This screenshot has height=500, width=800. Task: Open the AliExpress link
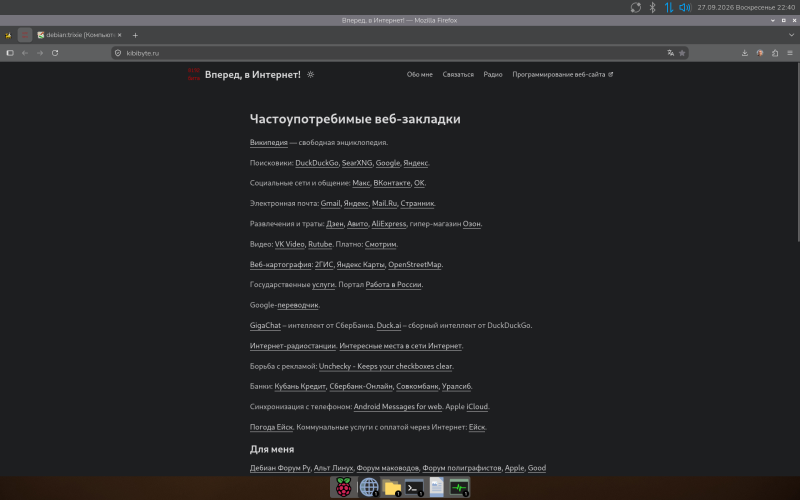pyautogui.click(x=388, y=223)
